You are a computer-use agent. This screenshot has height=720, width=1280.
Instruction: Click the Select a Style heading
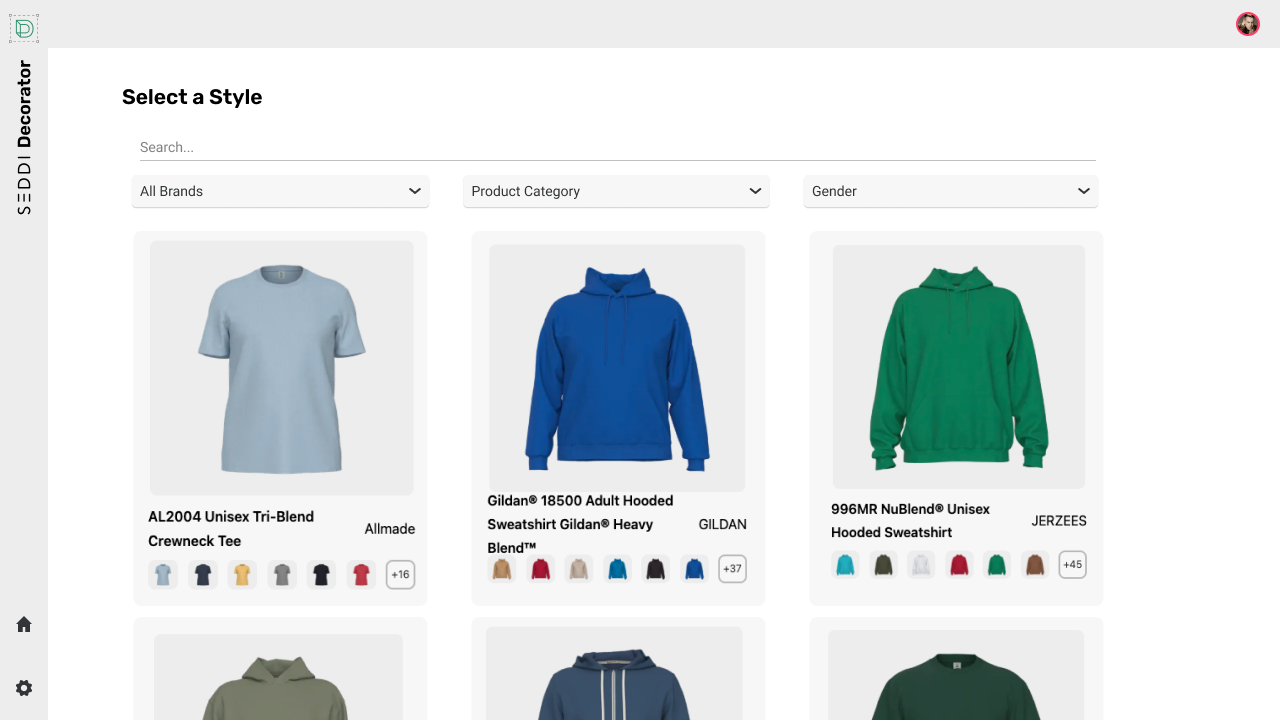(192, 97)
